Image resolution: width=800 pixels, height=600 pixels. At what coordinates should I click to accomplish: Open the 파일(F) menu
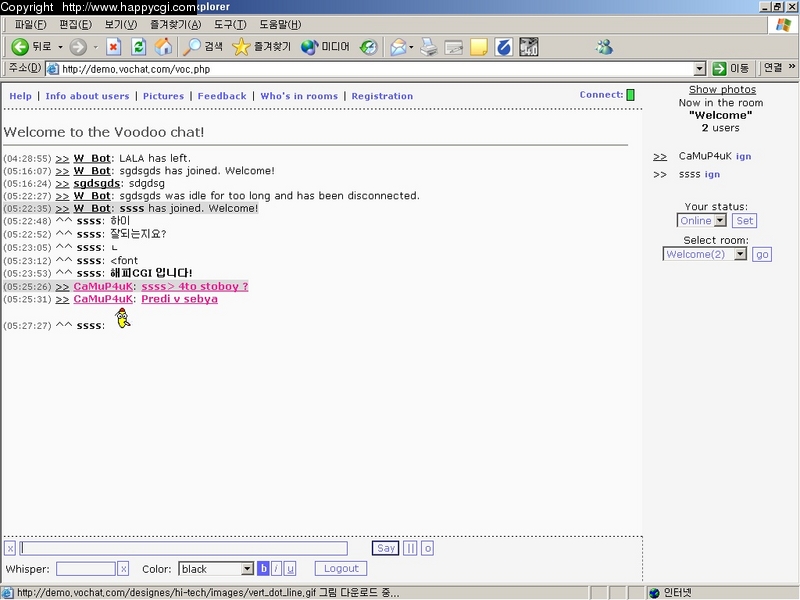point(30,24)
